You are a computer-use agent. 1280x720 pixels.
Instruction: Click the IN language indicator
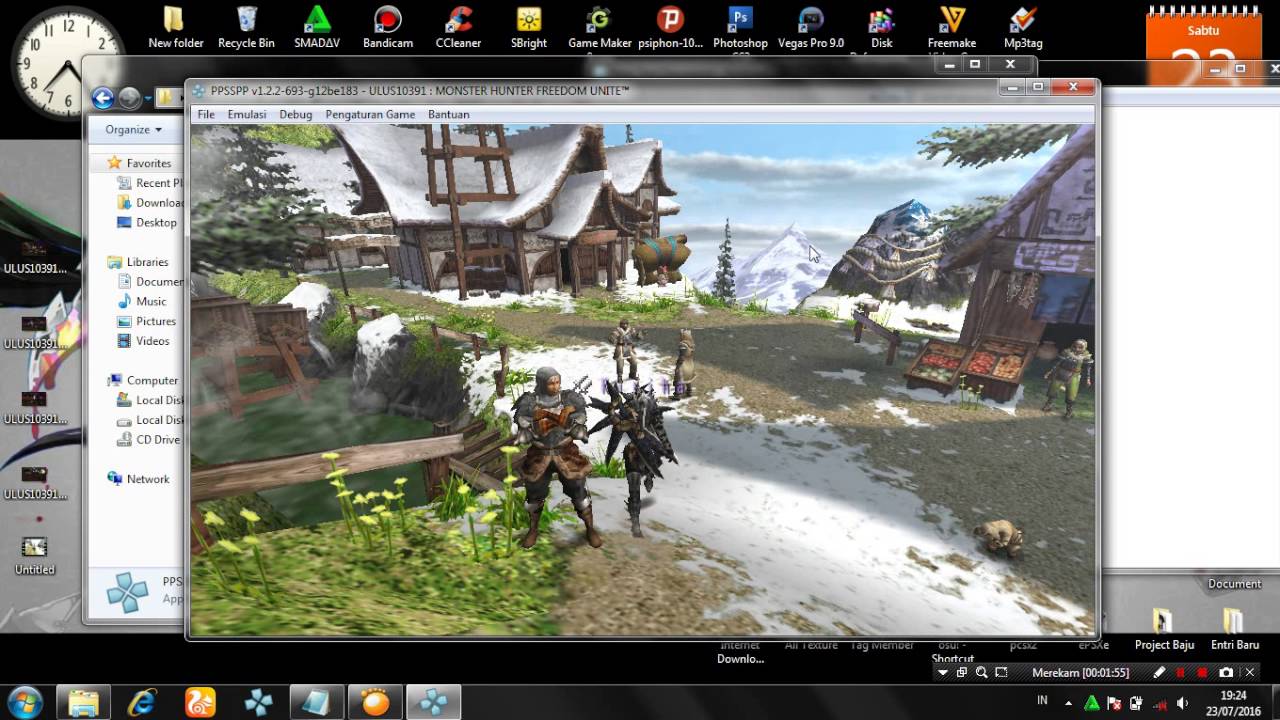point(1043,701)
